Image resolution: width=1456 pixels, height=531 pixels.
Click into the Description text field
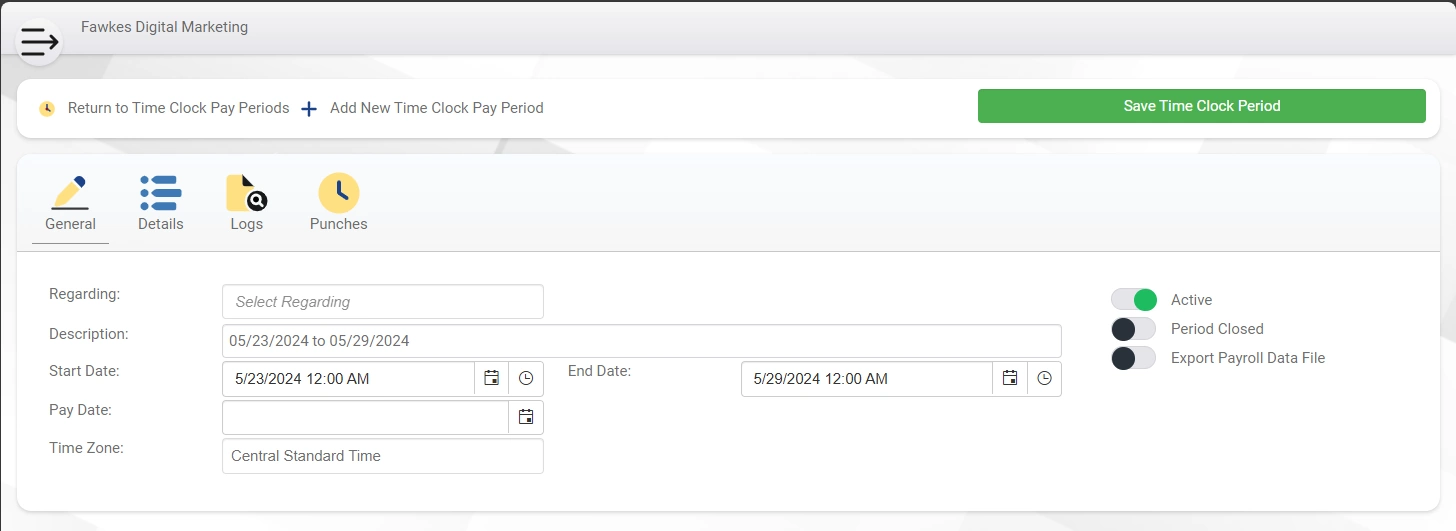pyautogui.click(x=642, y=341)
